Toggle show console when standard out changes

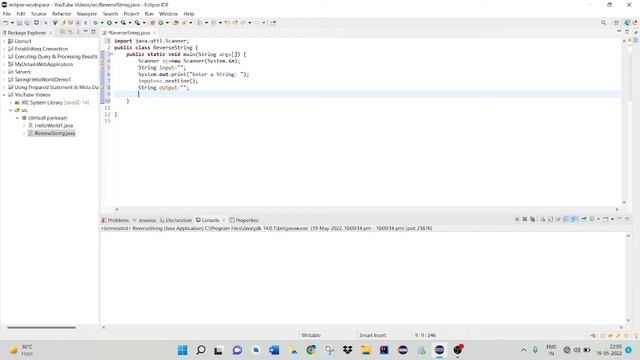tap(566, 220)
